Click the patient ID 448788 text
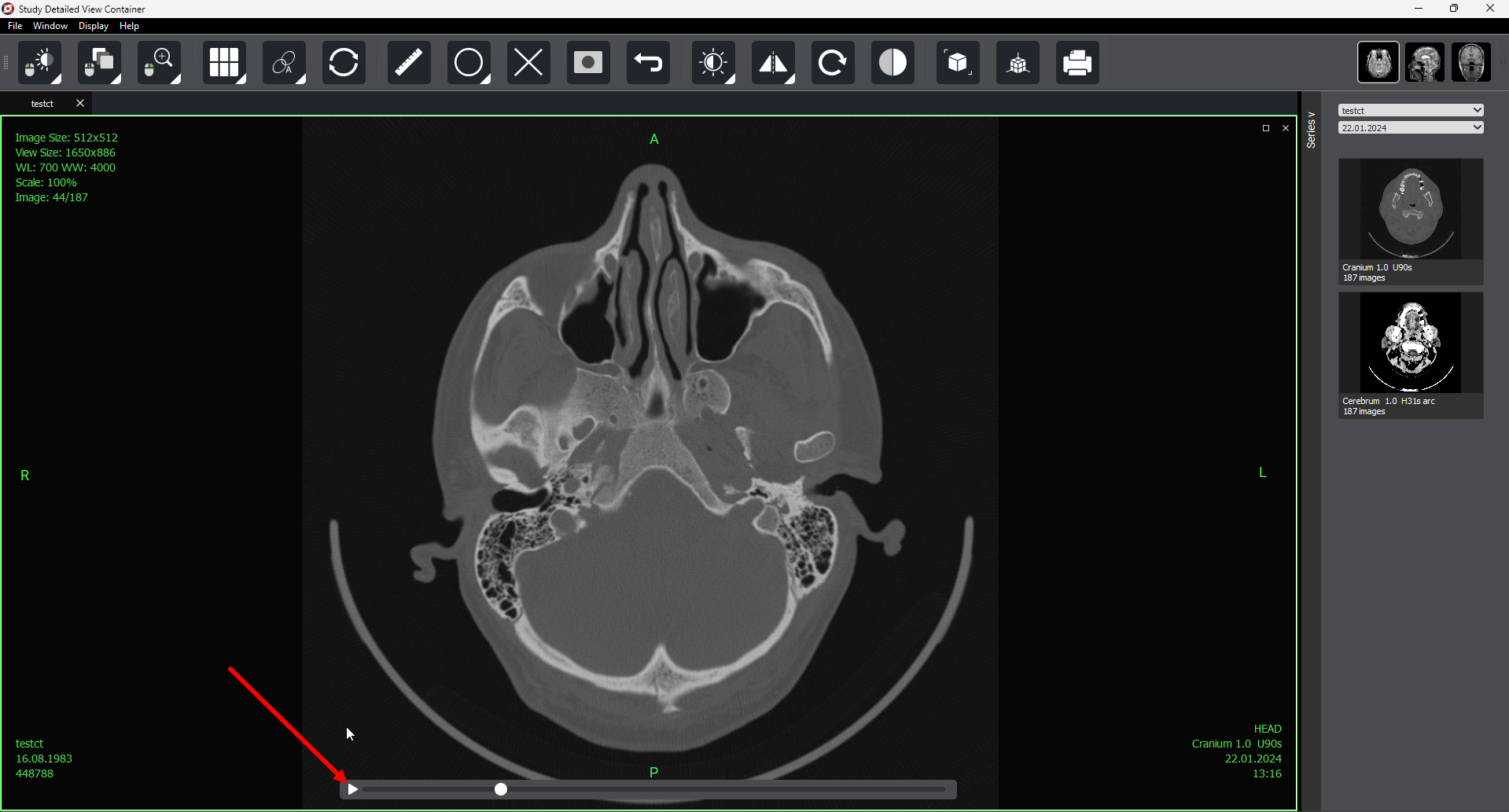Screen dimensions: 1509x812 point(35,773)
